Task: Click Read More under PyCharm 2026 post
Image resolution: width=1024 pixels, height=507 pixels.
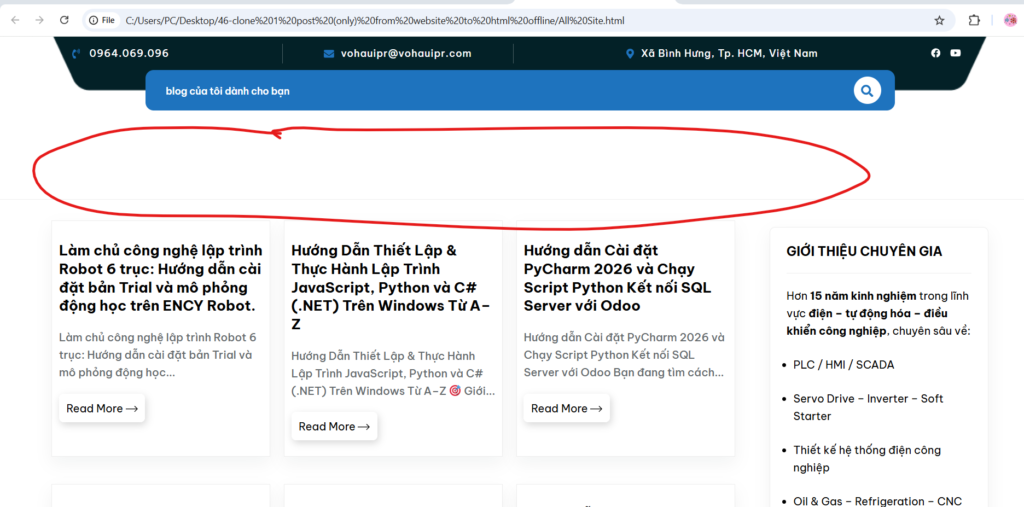Action: coord(566,408)
